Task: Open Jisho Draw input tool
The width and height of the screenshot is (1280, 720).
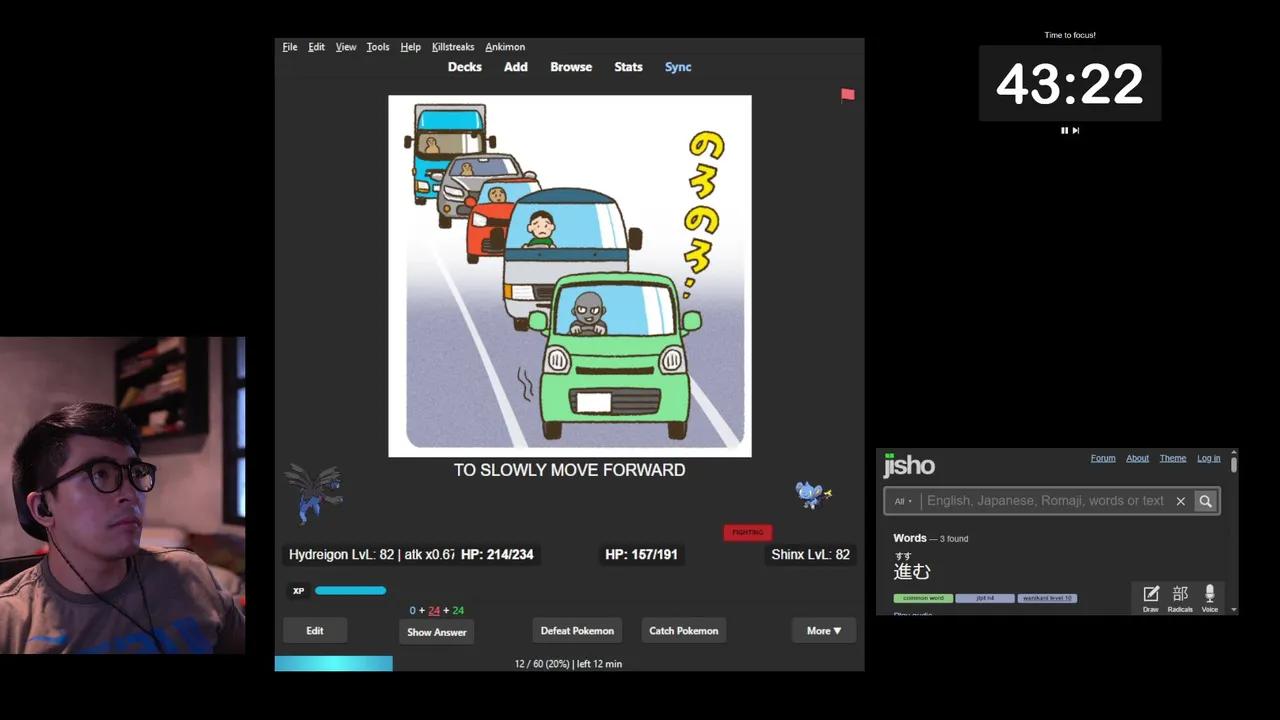Action: 1151,599
